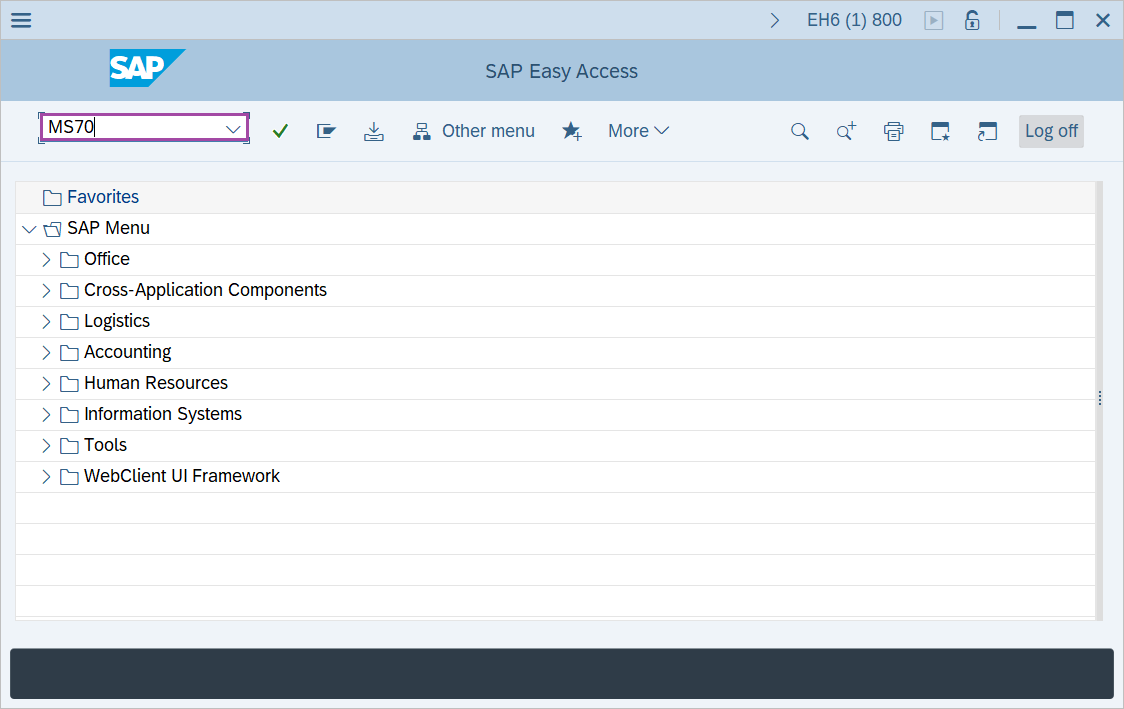Select the Human Resources folder
Viewport: 1124px width, 709px height.
pos(155,383)
